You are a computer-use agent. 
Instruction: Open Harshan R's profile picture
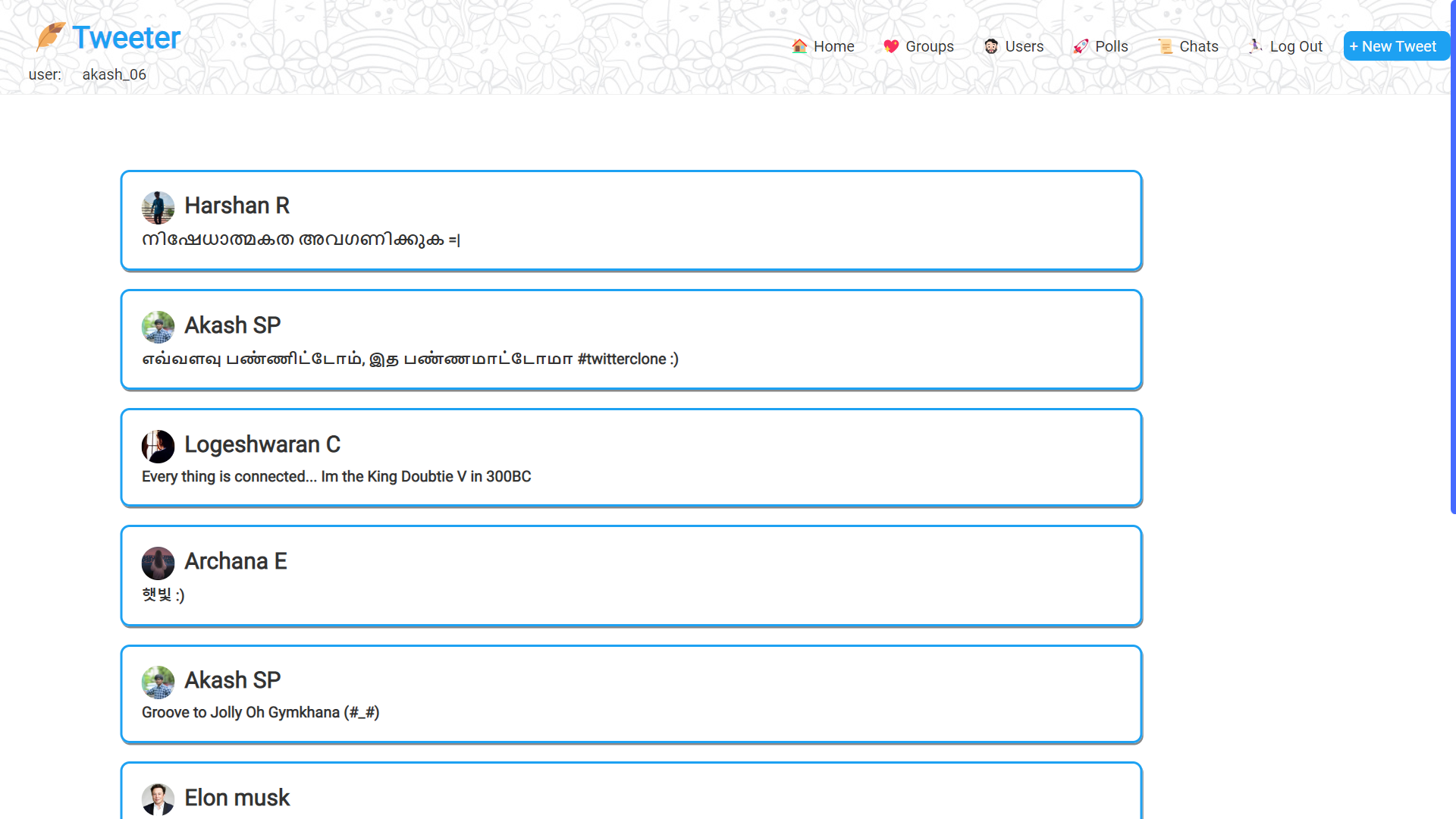click(158, 207)
